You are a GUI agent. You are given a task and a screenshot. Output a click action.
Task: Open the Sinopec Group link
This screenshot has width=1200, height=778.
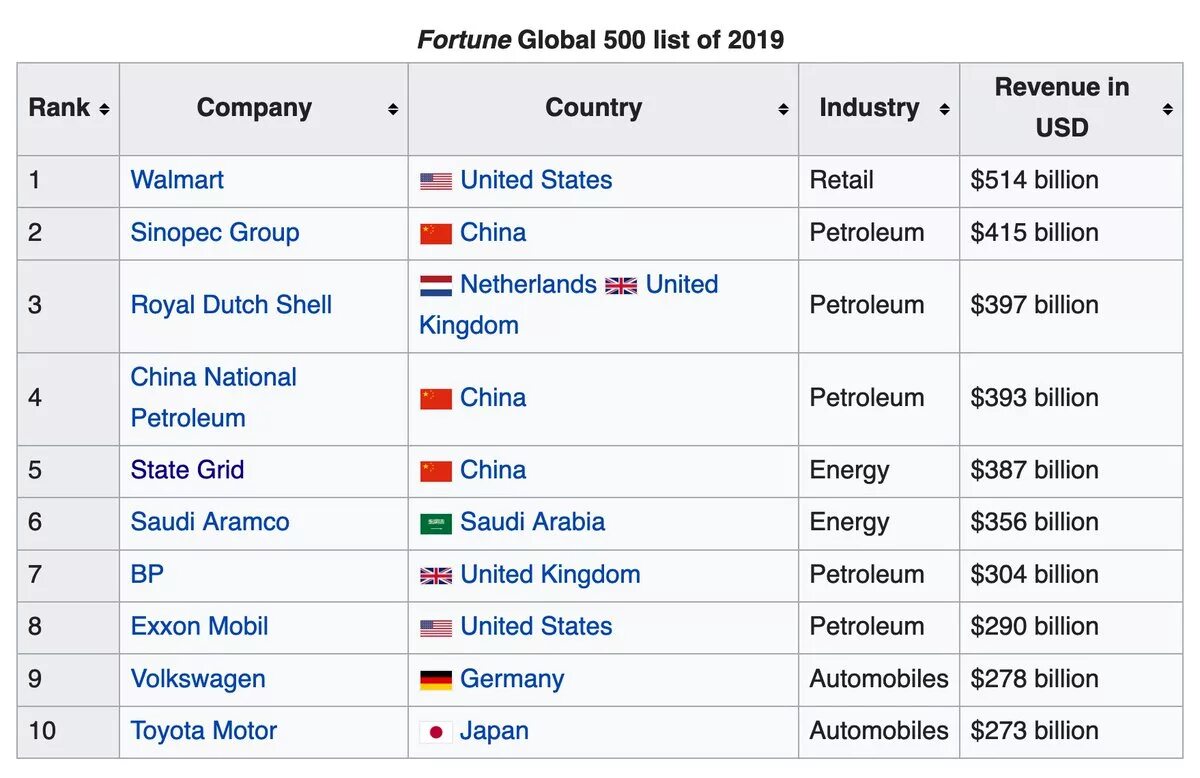click(215, 232)
